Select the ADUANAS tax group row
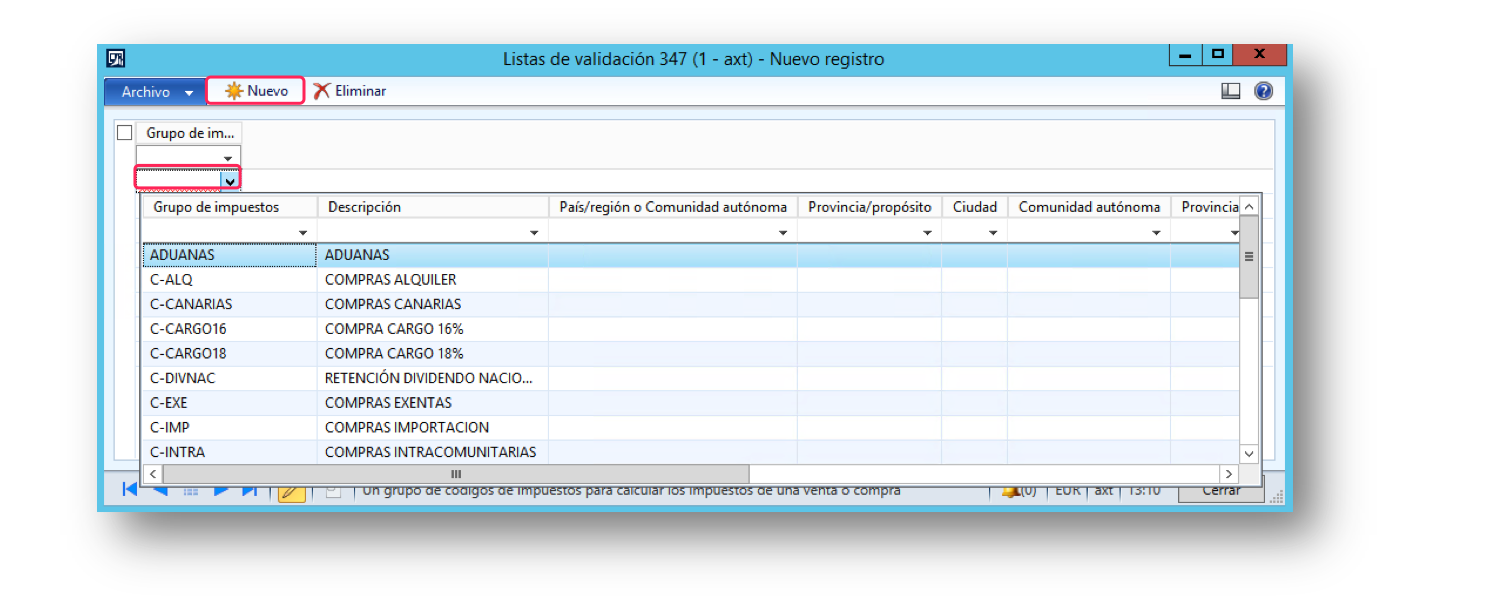Image resolution: width=1511 pixels, height=605 pixels. 690,255
